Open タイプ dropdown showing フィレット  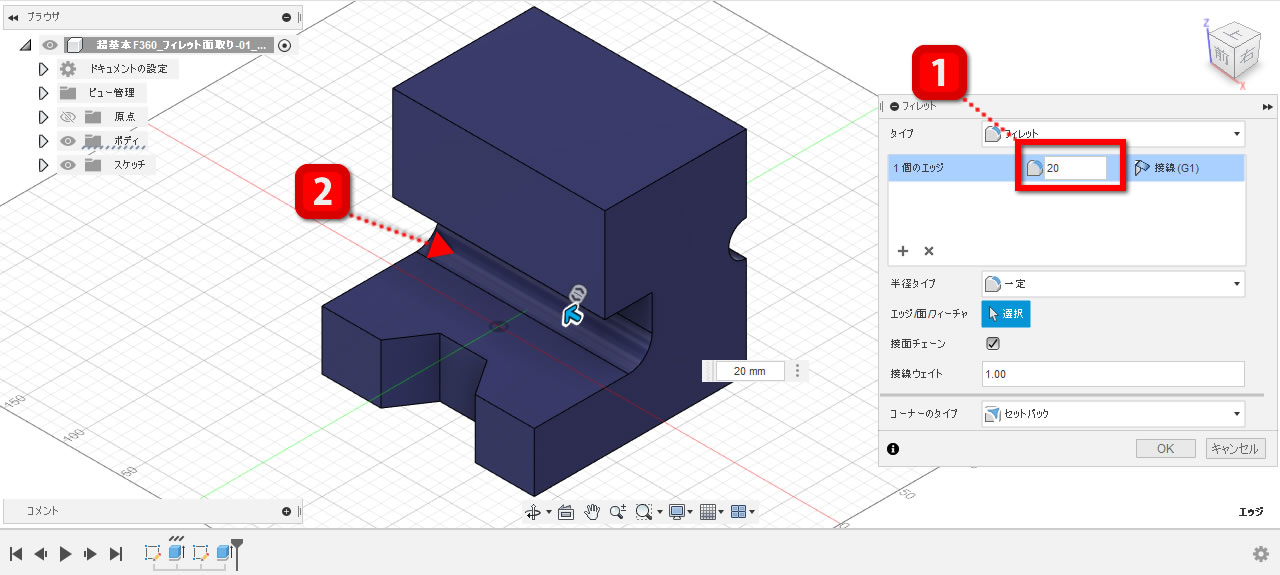point(1113,133)
